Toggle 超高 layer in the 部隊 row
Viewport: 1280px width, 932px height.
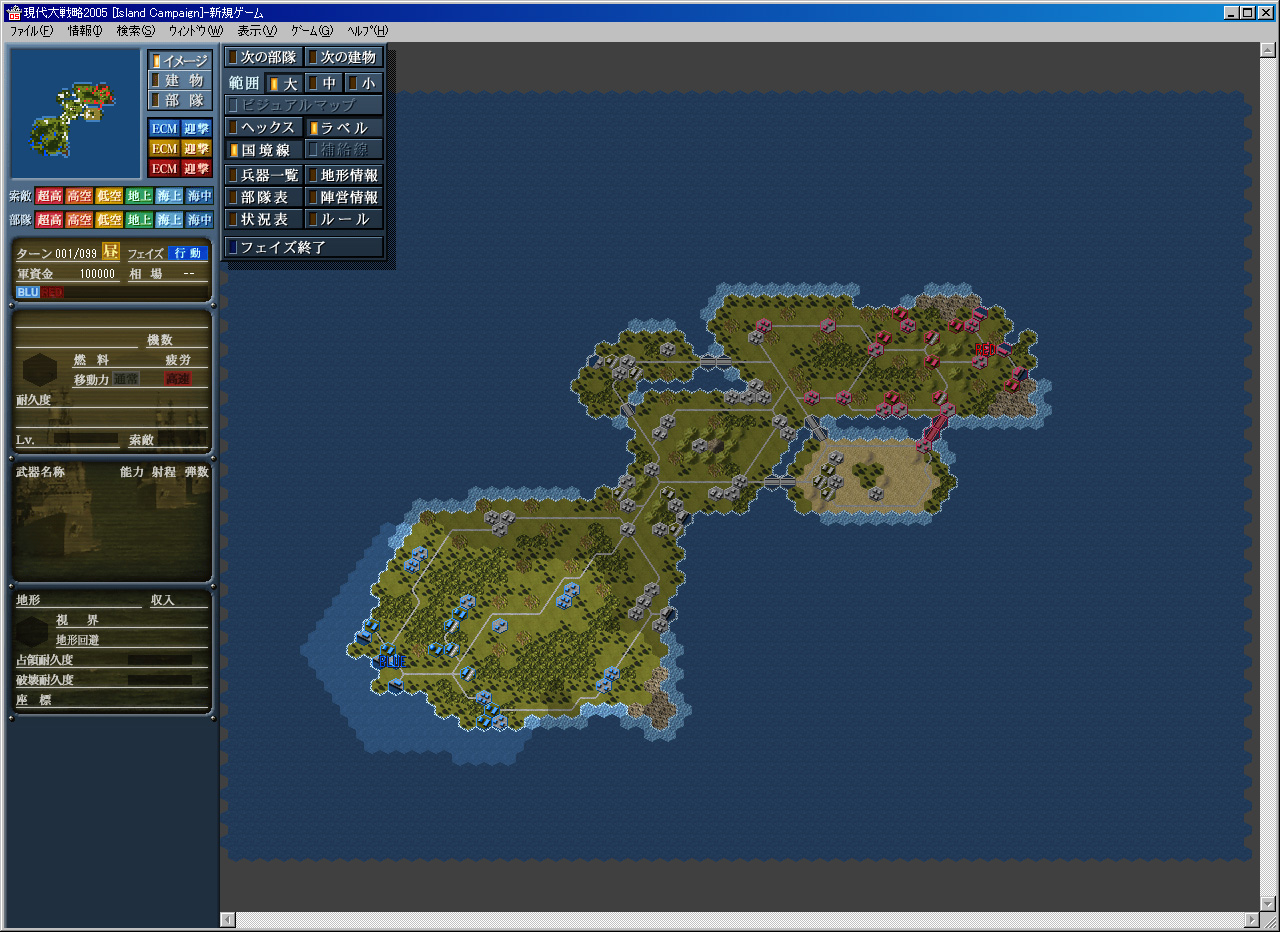(x=50, y=220)
